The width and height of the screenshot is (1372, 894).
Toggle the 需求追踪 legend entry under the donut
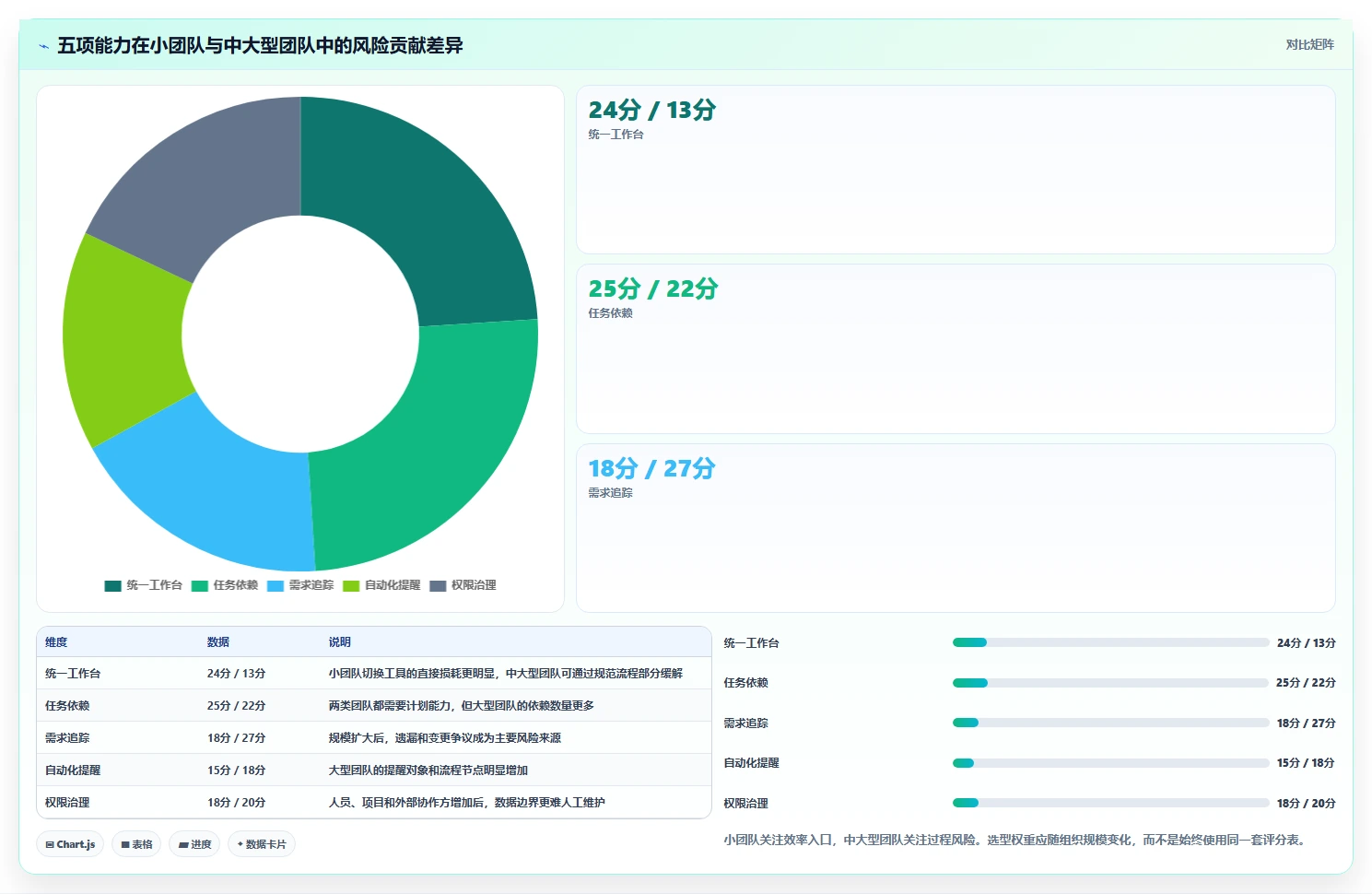click(x=300, y=585)
